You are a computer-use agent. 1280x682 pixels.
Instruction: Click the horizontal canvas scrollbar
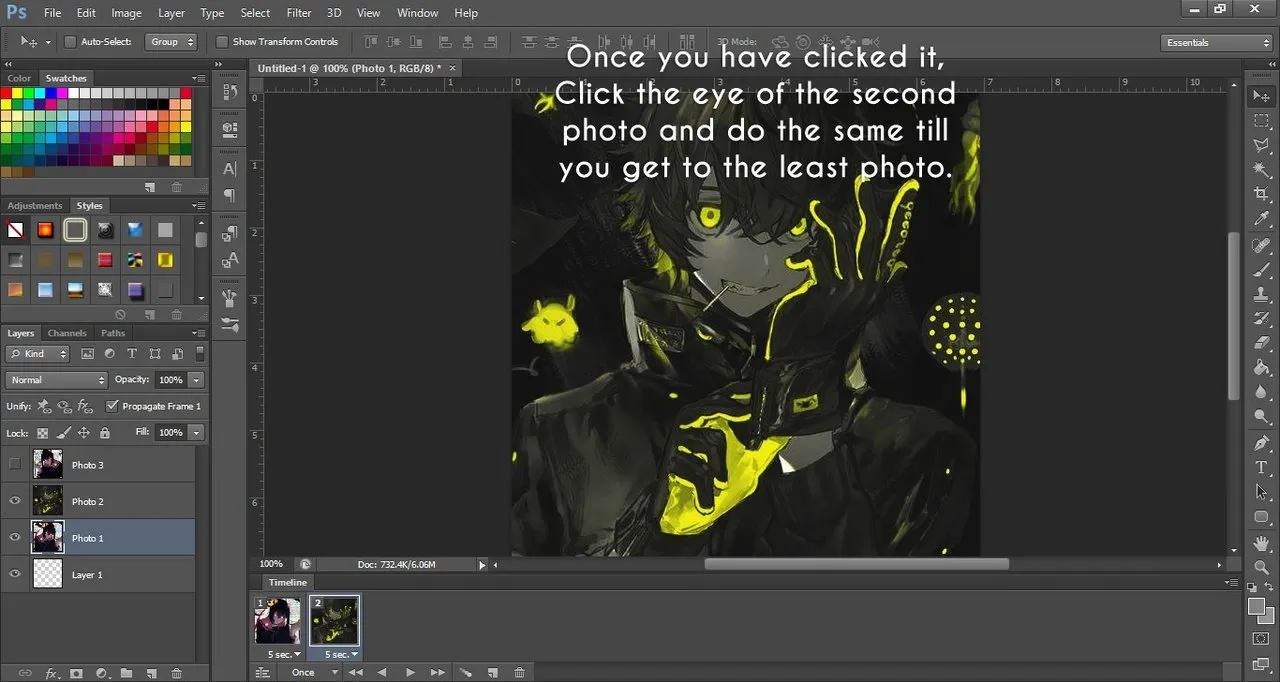tap(856, 564)
